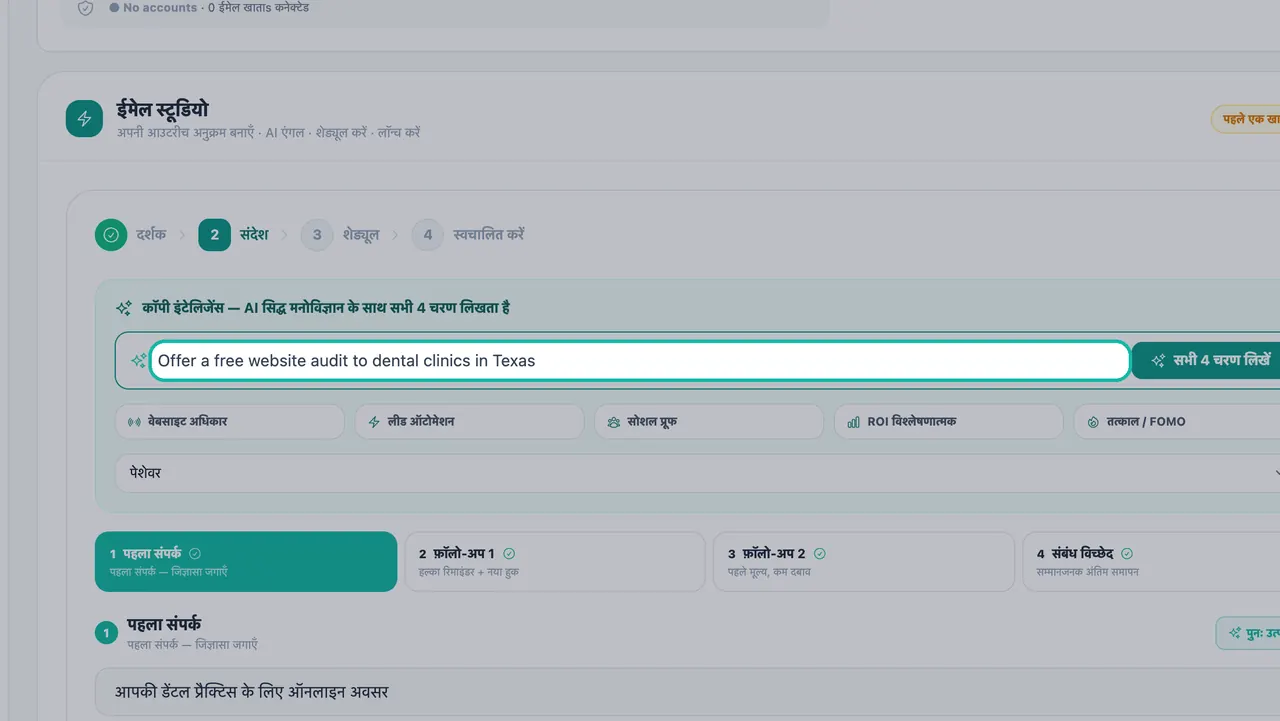Click the subject line आपकी डेंटल प्रैक्टिस field
Viewport: 1280px width, 721px height.
tap(688, 692)
